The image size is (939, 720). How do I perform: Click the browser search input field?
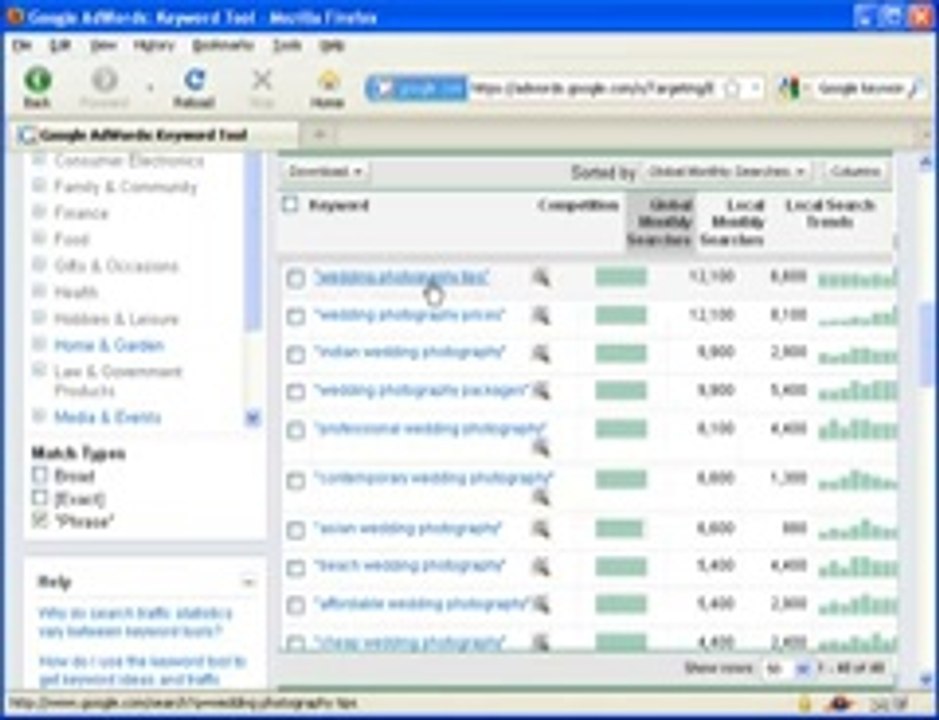click(860, 89)
